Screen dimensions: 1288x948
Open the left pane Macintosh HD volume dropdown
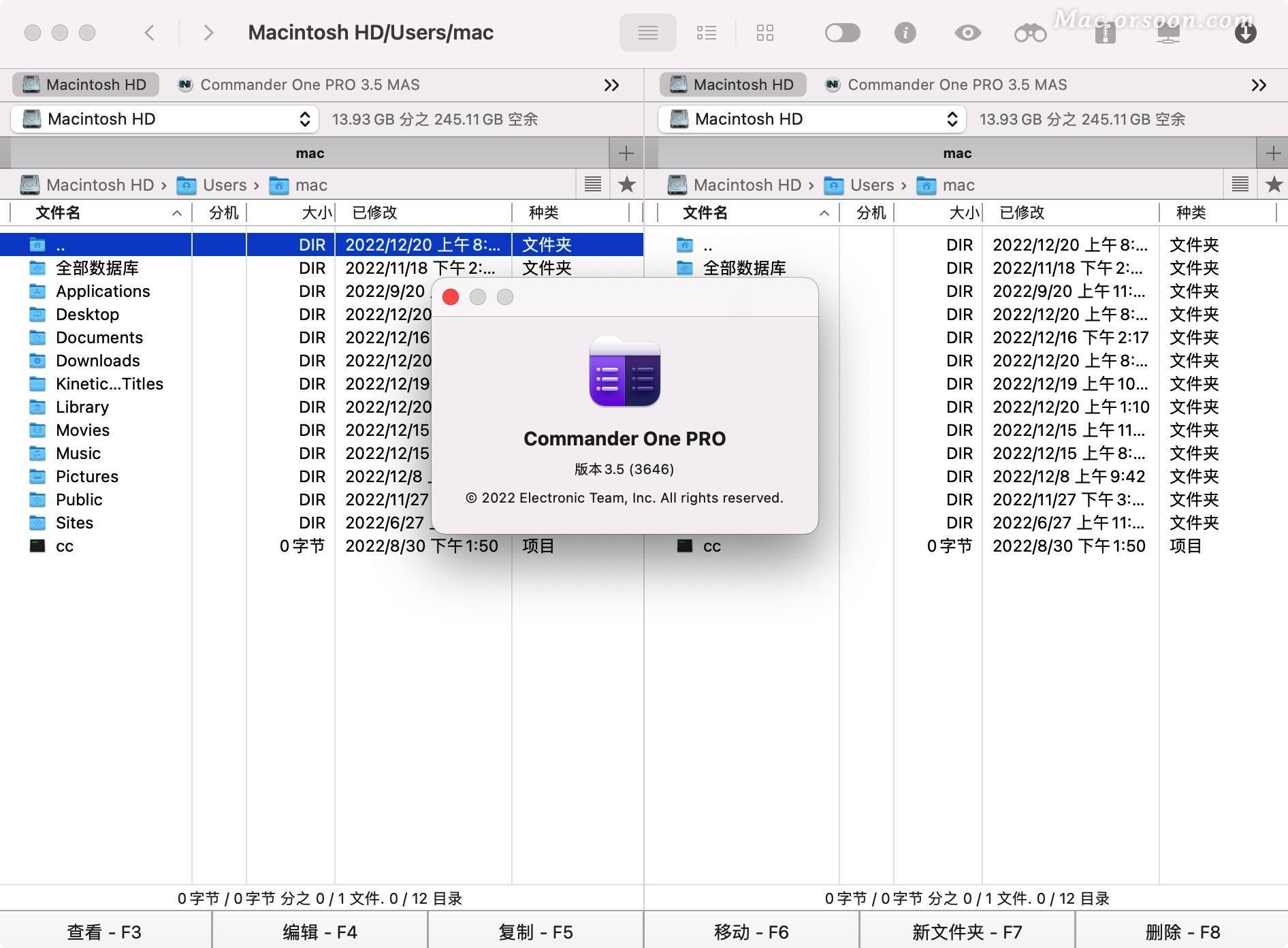coord(165,119)
